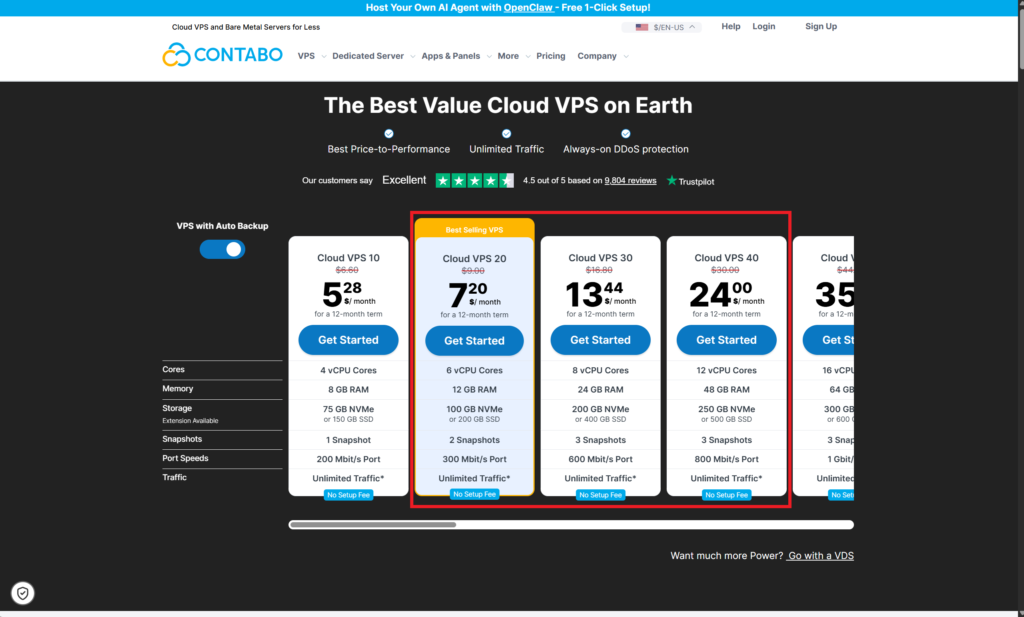
Task: Click the 48 GB RAM value
Action: click(726, 389)
